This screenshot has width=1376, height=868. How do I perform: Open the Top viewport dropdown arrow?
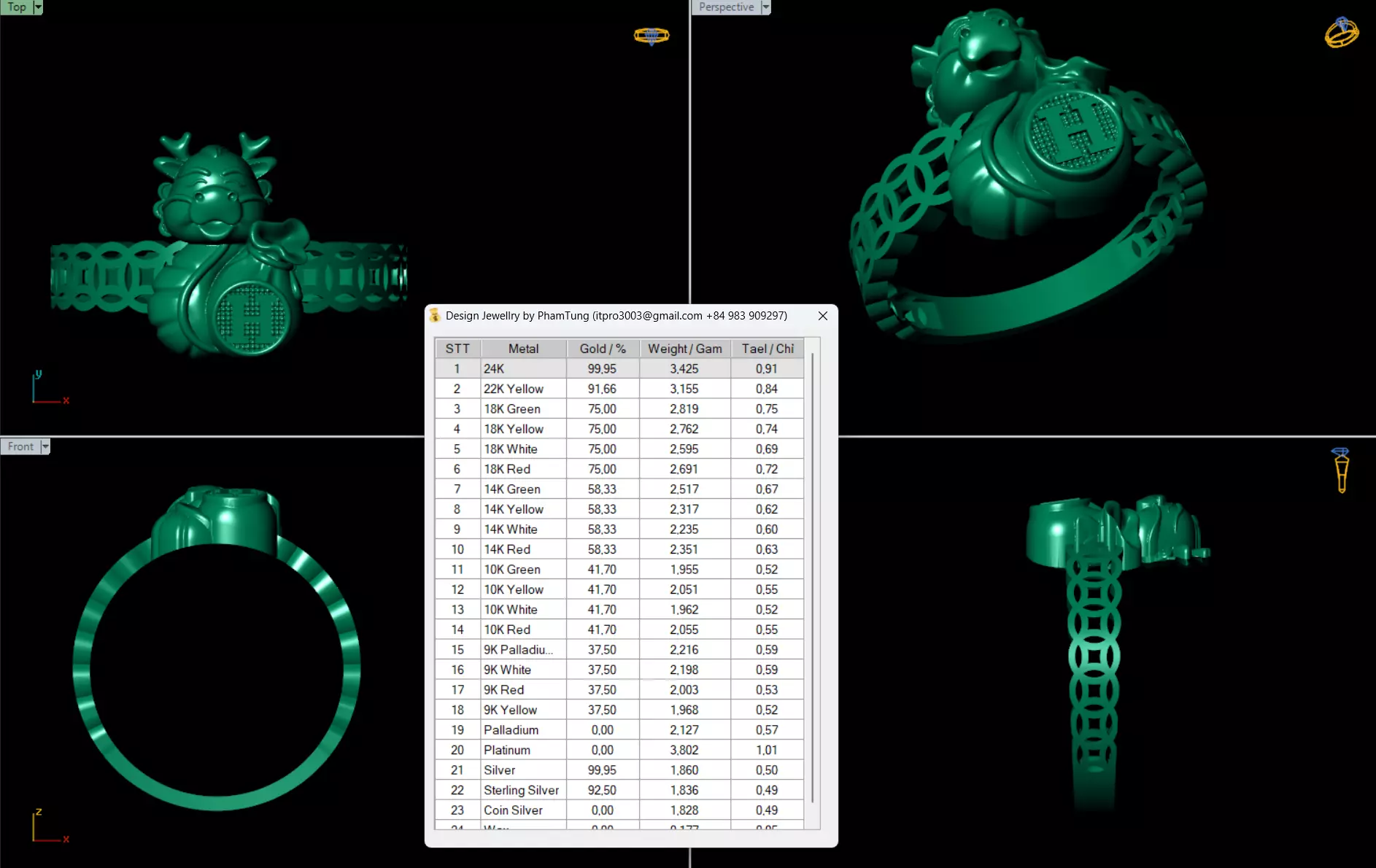click(x=38, y=7)
